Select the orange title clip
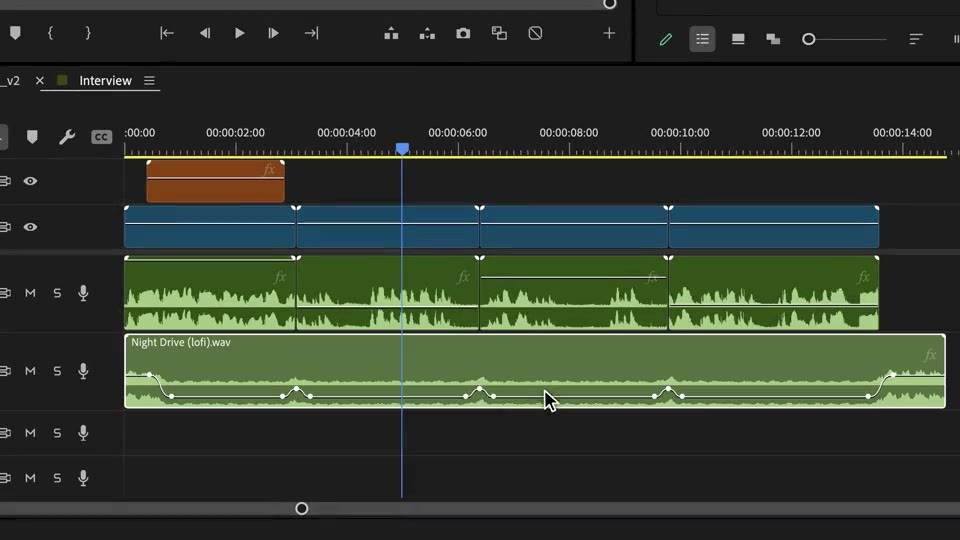The width and height of the screenshot is (960, 540). [x=216, y=181]
